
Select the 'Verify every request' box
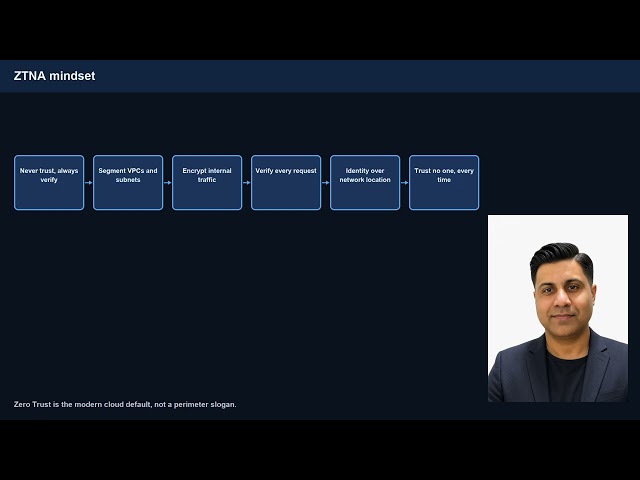(286, 182)
